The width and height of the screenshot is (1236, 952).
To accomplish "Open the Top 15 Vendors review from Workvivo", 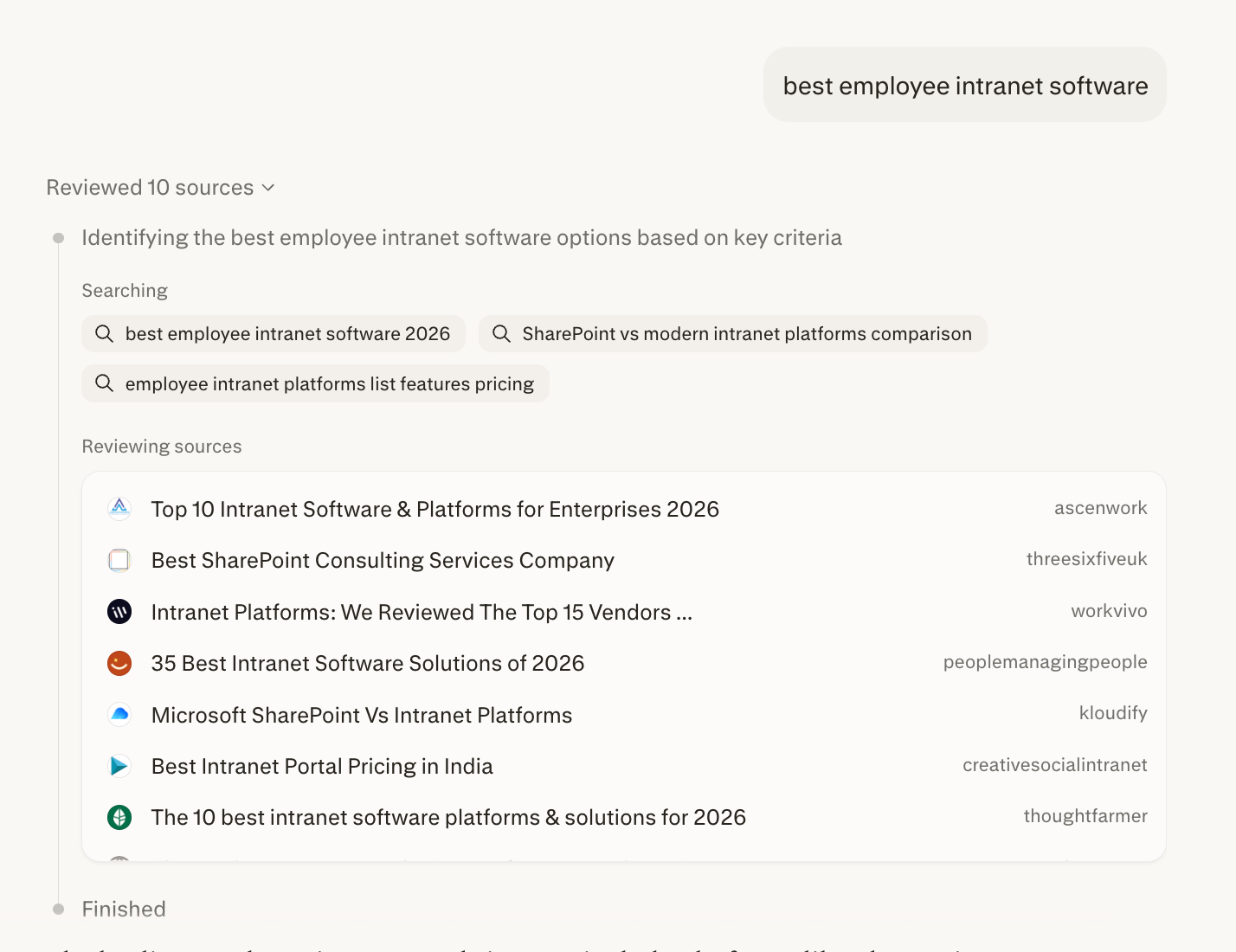I will point(422,612).
